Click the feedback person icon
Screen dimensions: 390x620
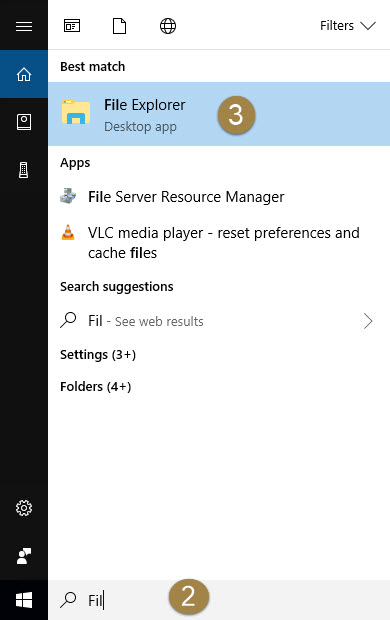(24, 556)
